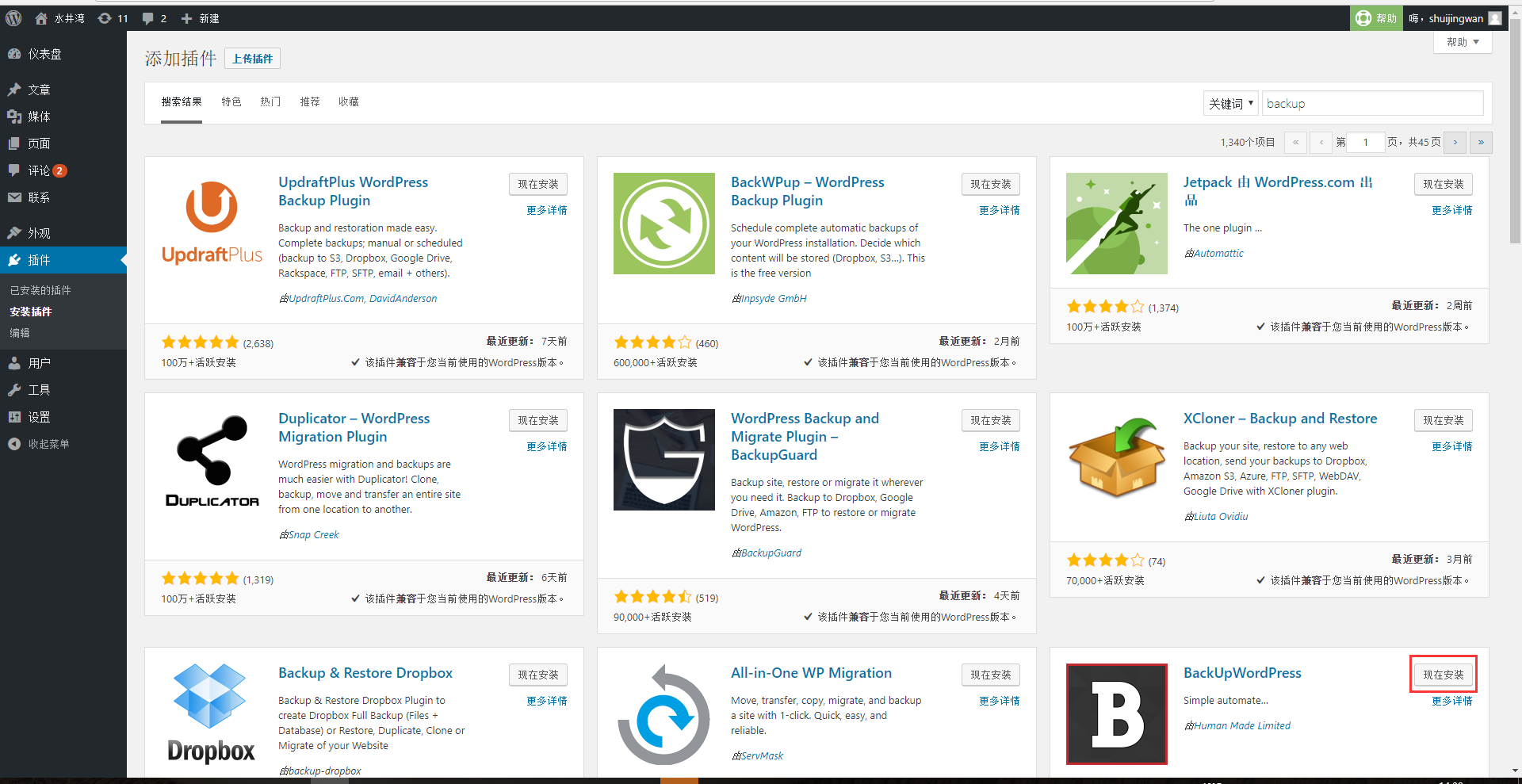1522x784 pixels.
Task: Switch to the 特色 tab
Action: pyautogui.click(x=231, y=101)
